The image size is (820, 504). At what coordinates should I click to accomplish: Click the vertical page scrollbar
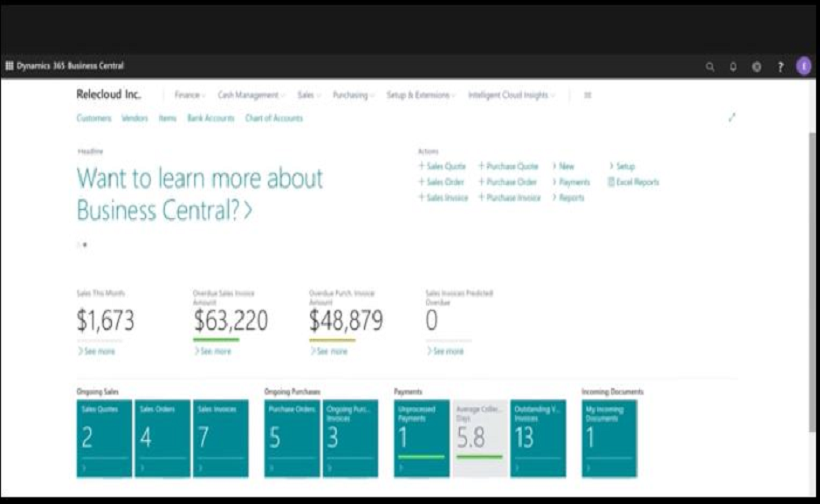(812, 282)
